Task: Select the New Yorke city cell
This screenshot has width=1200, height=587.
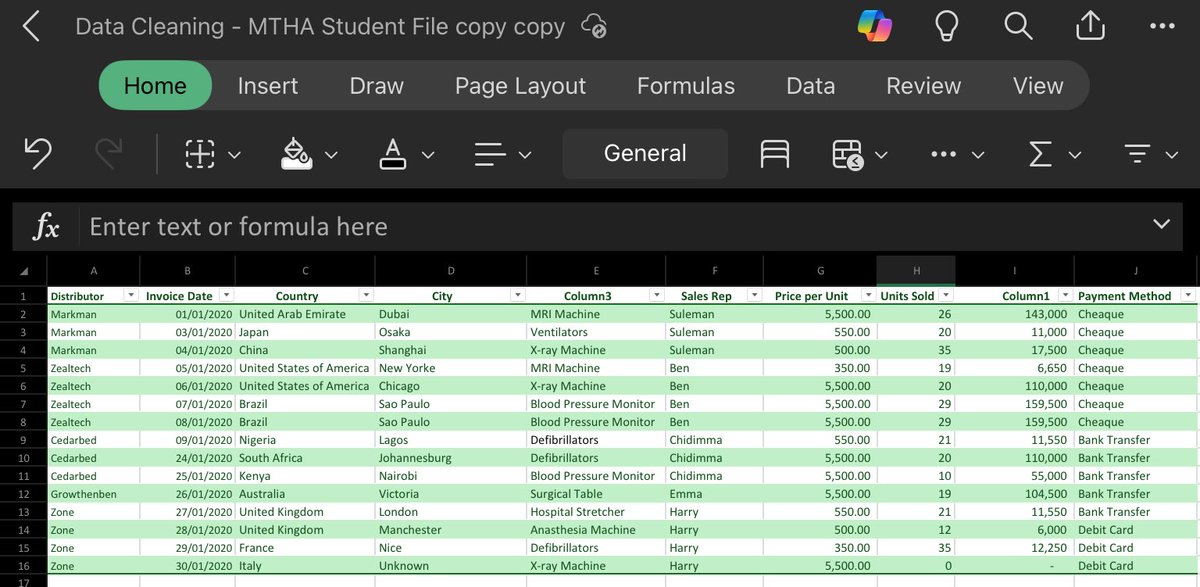Action: coord(451,368)
